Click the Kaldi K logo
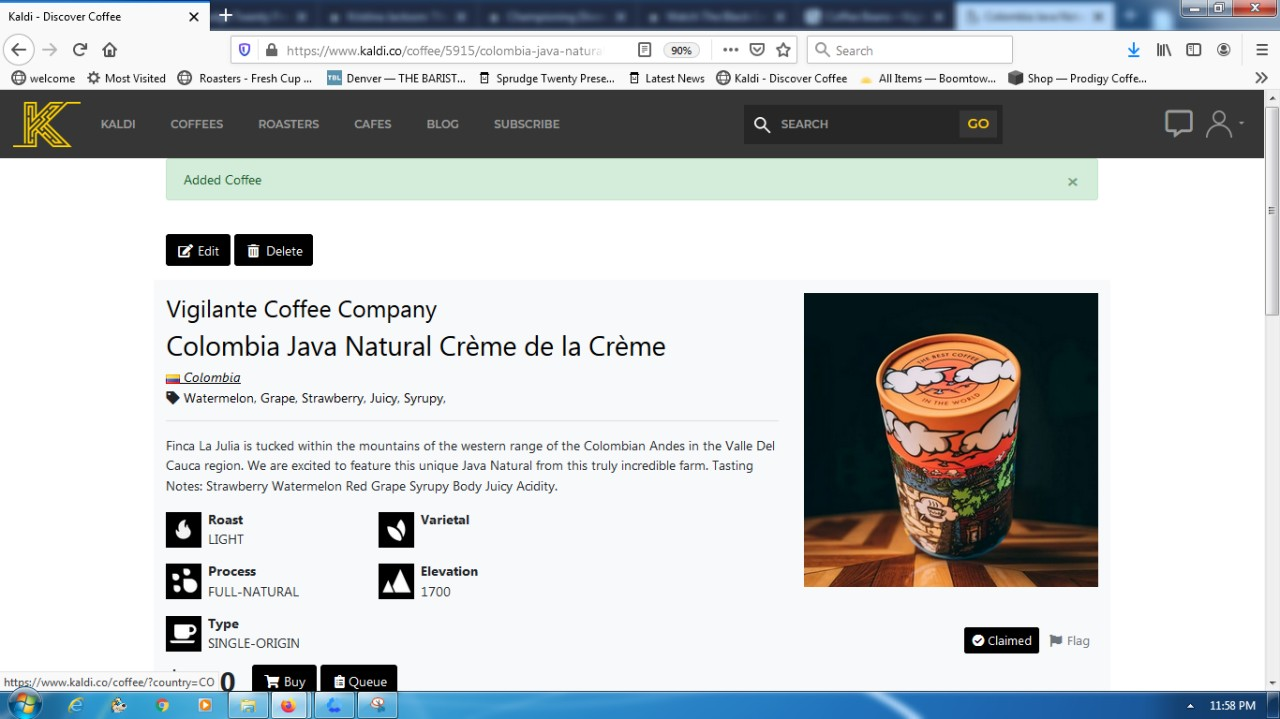 [46, 125]
